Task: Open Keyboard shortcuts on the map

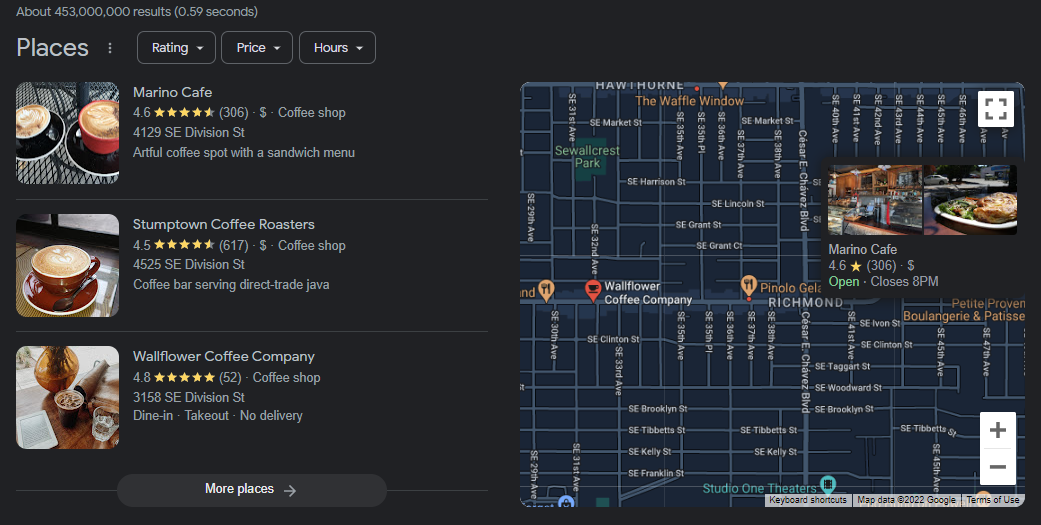Action: pyautogui.click(x=808, y=500)
